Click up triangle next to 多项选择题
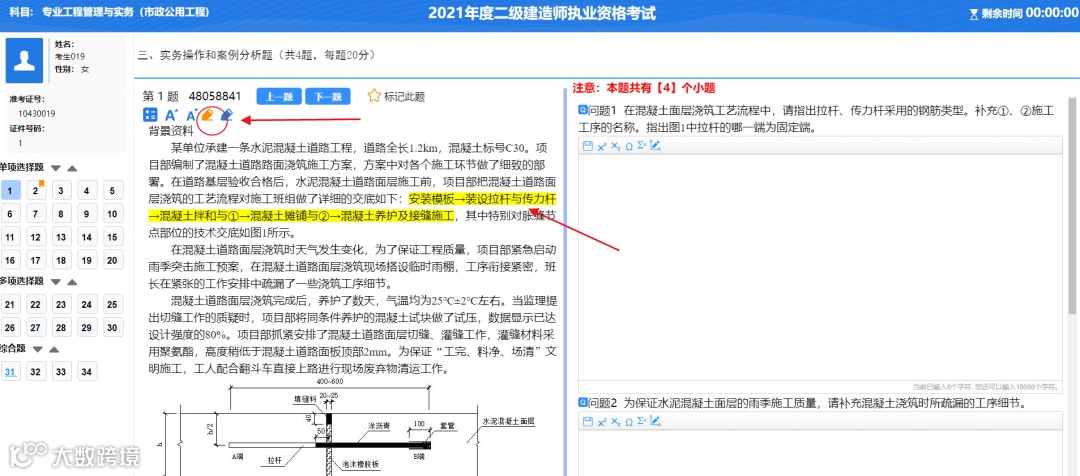 (72, 282)
